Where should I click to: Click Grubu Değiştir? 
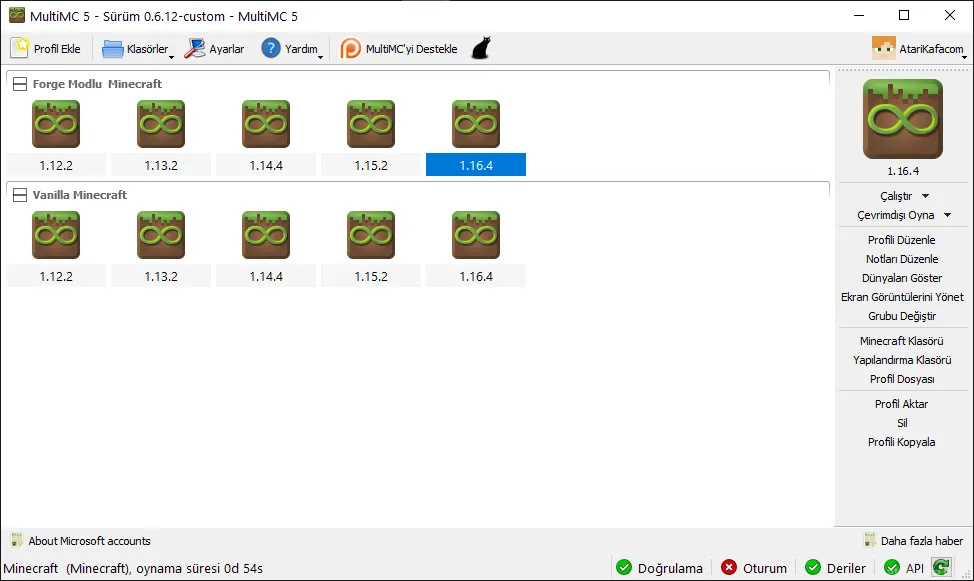[x=902, y=316]
